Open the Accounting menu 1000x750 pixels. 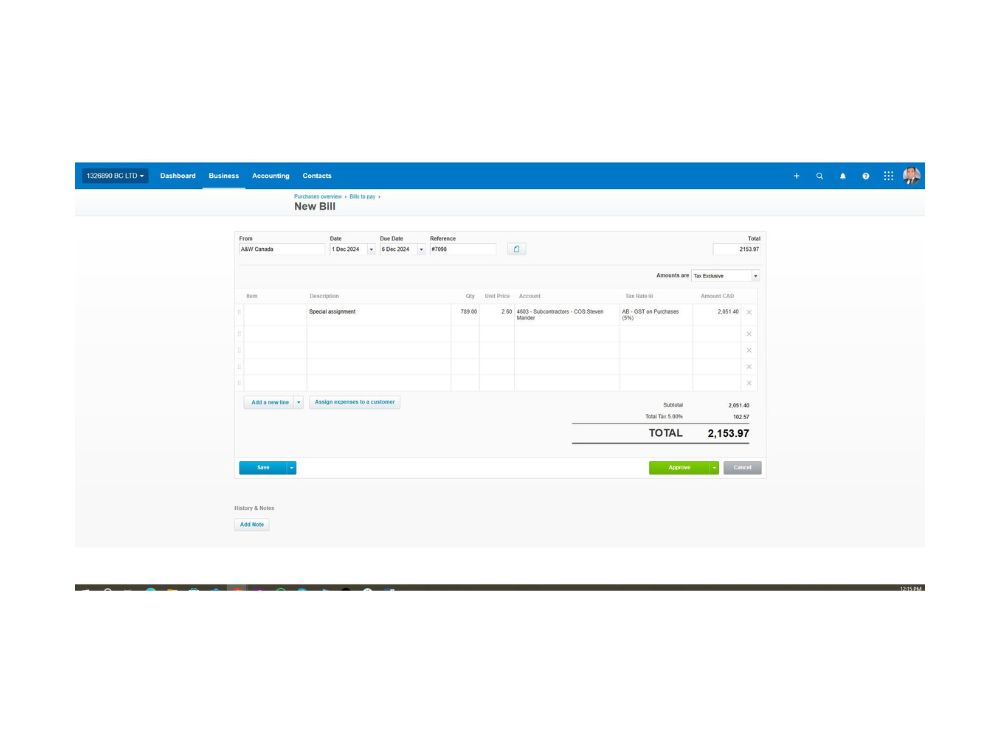270,175
